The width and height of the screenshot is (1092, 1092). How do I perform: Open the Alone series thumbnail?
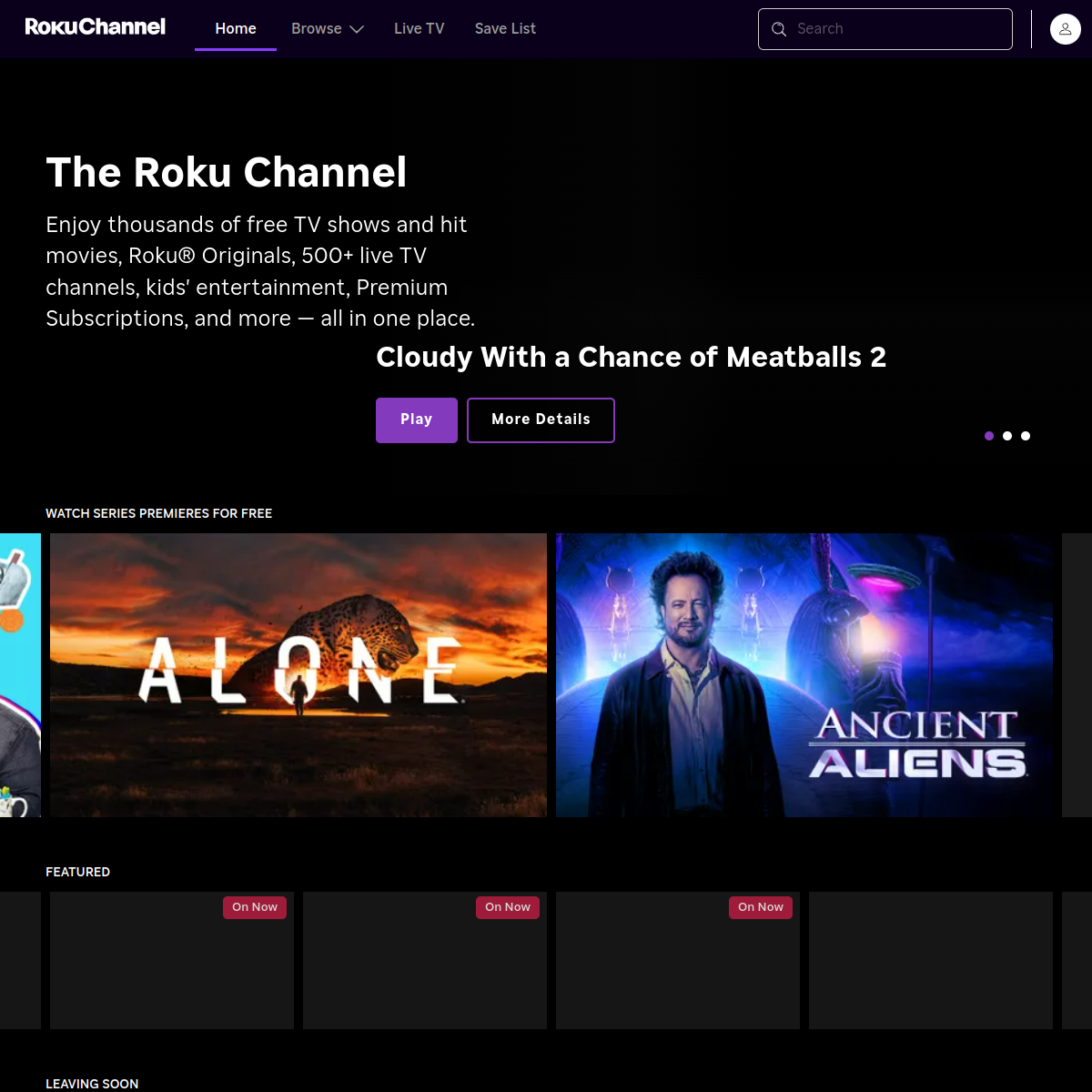[298, 675]
